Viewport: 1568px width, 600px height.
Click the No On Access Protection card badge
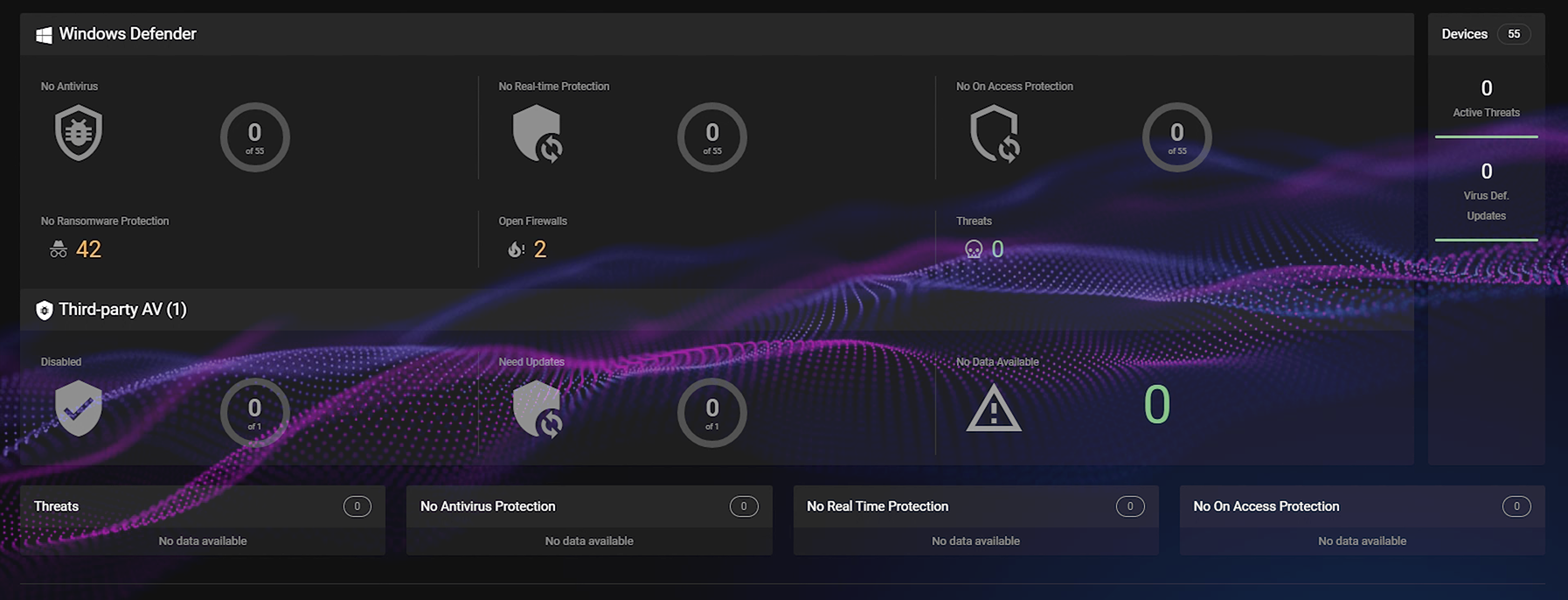tap(1516, 506)
